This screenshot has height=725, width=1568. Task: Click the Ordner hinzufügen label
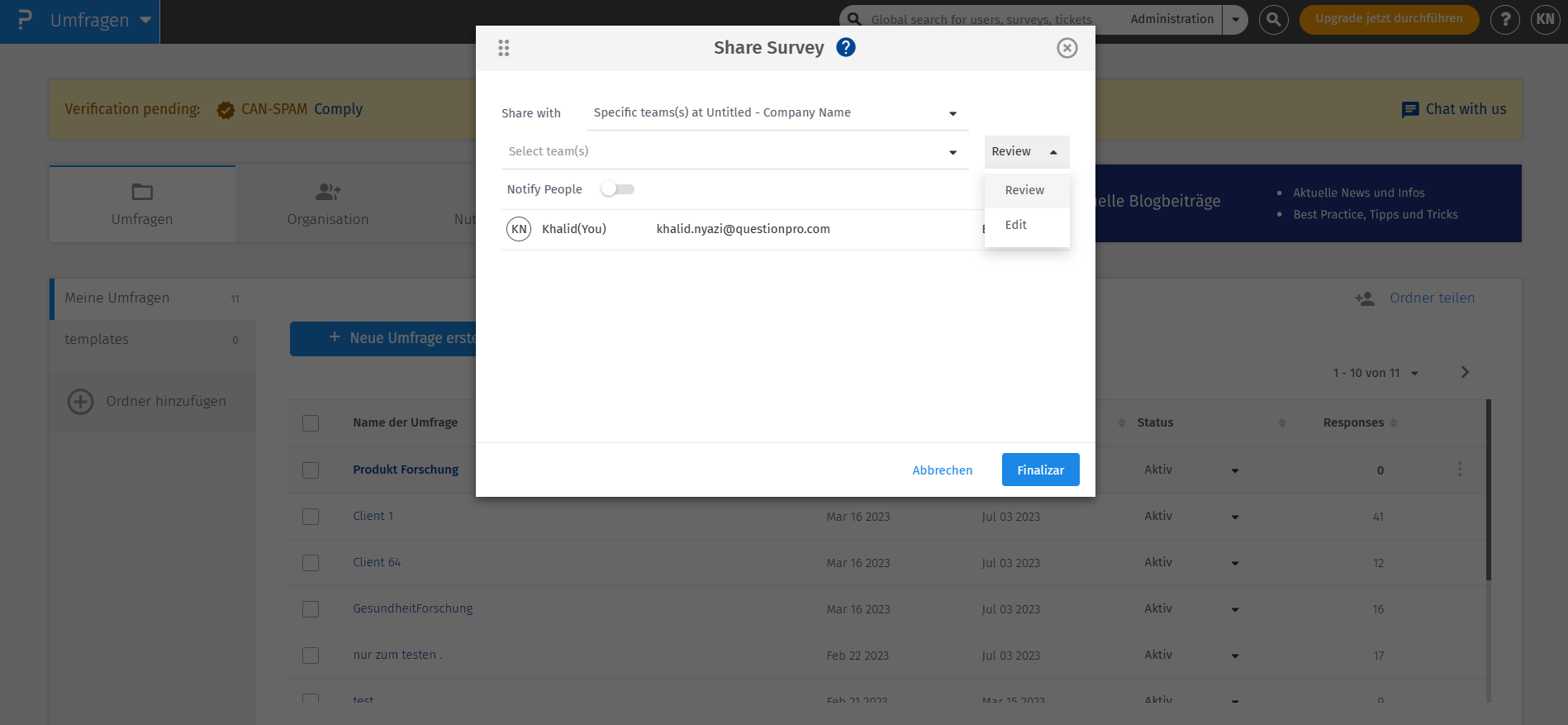[x=166, y=401]
